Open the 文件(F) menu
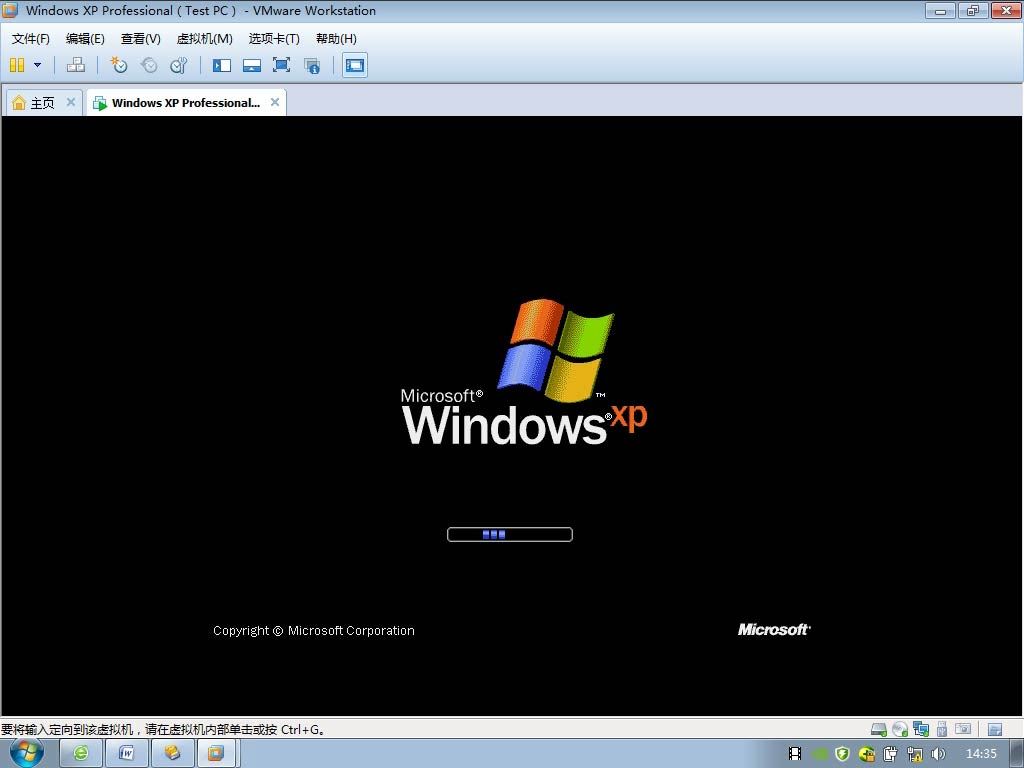 coord(31,39)
